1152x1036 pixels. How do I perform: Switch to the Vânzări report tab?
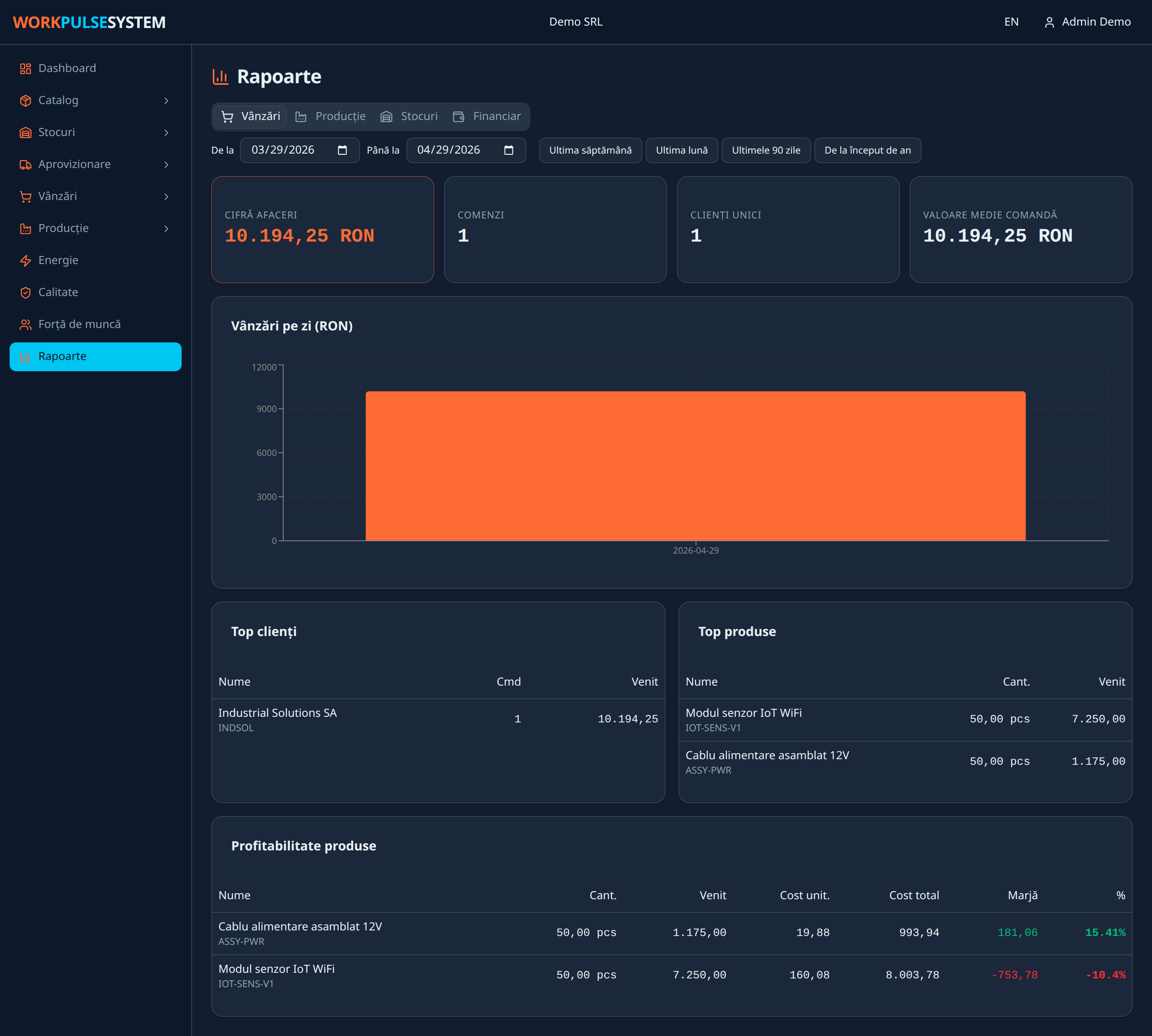[250, 117]
